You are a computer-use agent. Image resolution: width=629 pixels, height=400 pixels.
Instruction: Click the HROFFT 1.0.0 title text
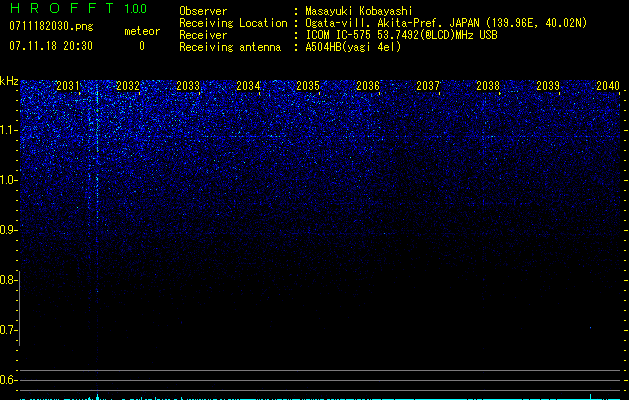(x=79, y=8)
